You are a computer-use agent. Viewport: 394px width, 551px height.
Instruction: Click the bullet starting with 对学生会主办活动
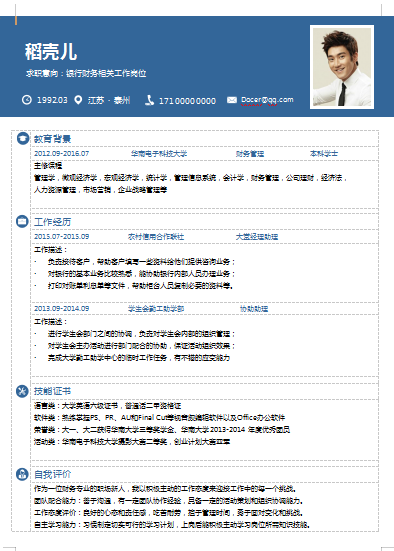(x=141, y=346)
